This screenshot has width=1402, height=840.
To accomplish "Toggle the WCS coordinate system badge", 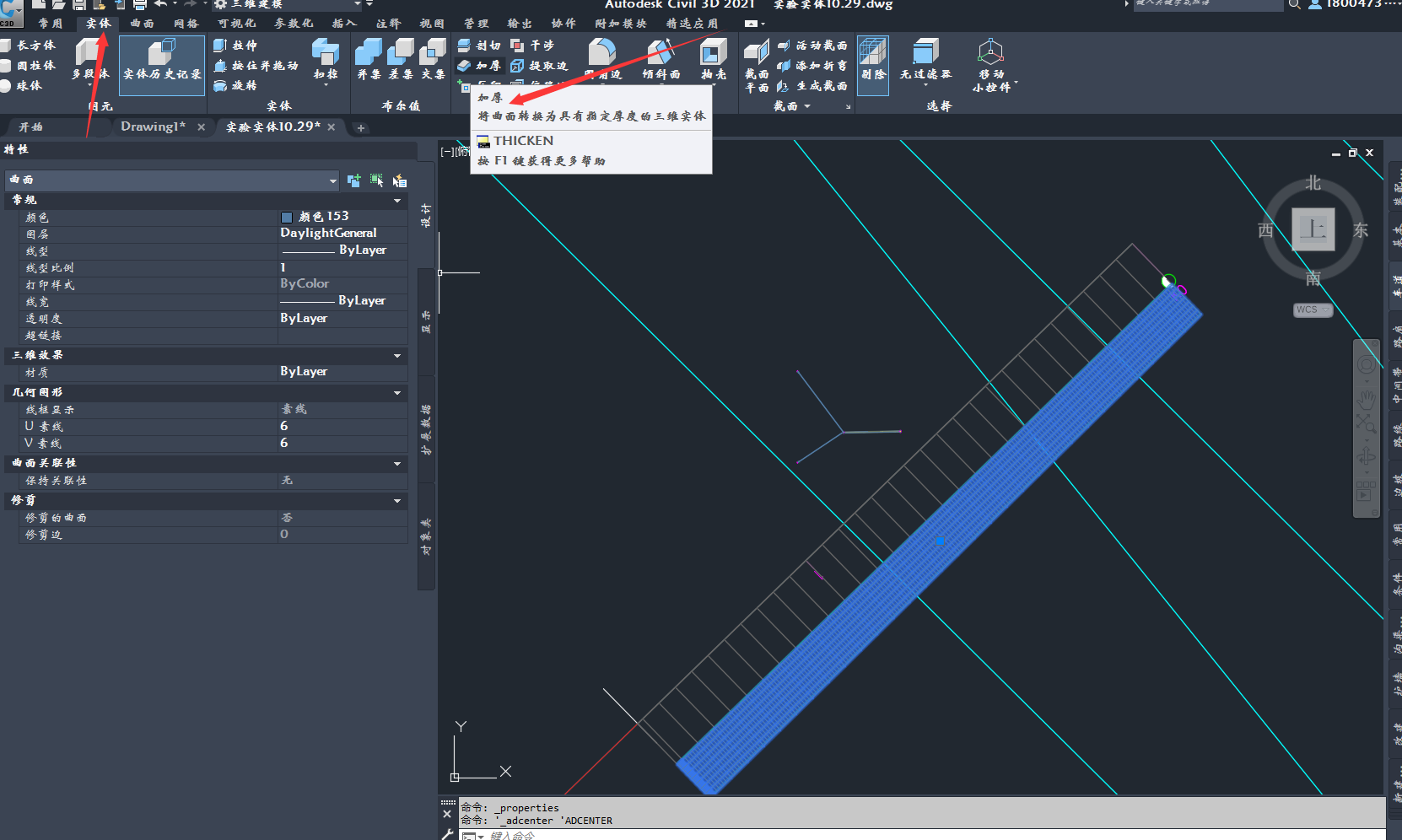I will tap(1311, 310).
